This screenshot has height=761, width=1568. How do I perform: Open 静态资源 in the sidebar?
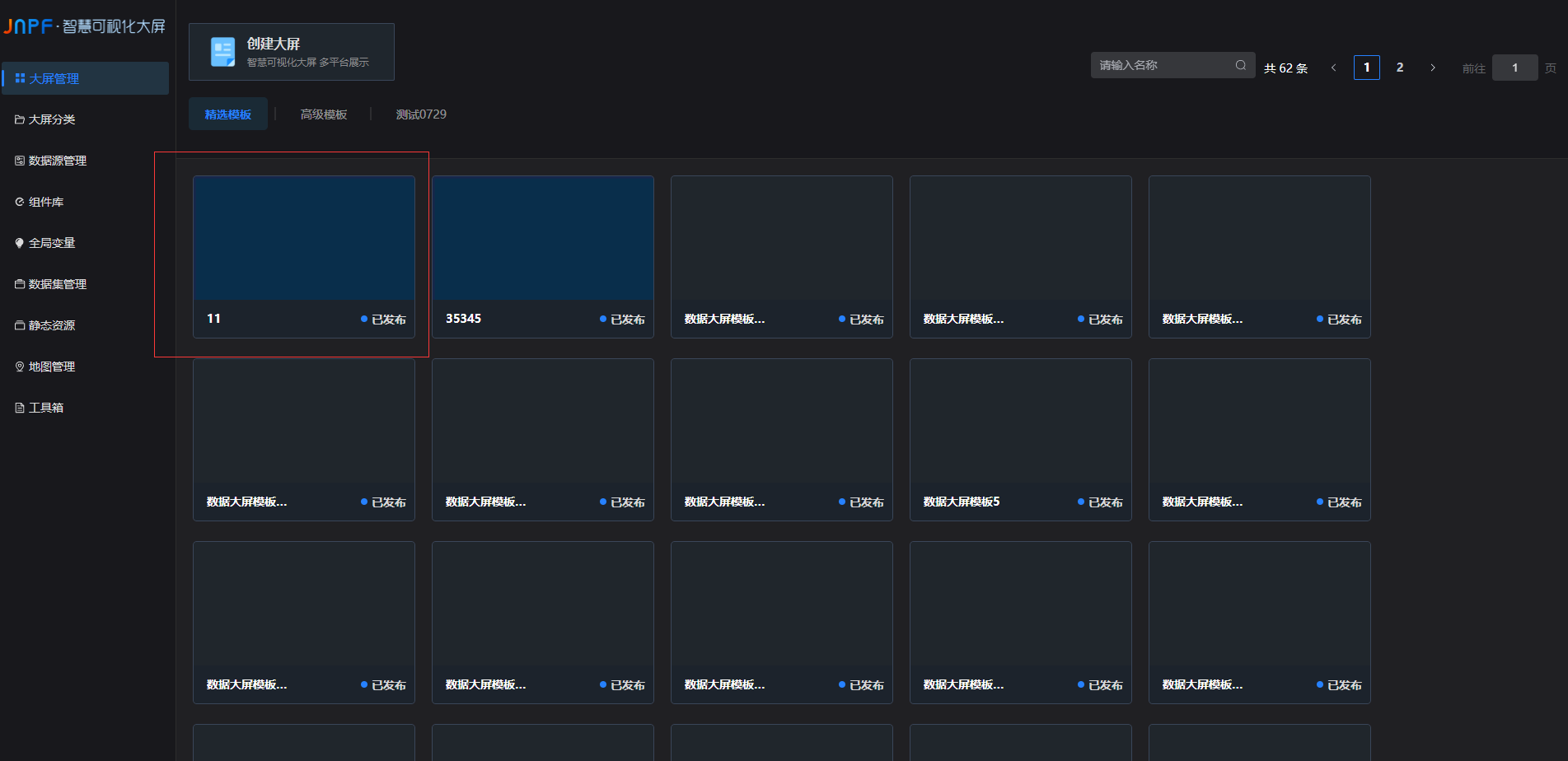coord(85,325)
